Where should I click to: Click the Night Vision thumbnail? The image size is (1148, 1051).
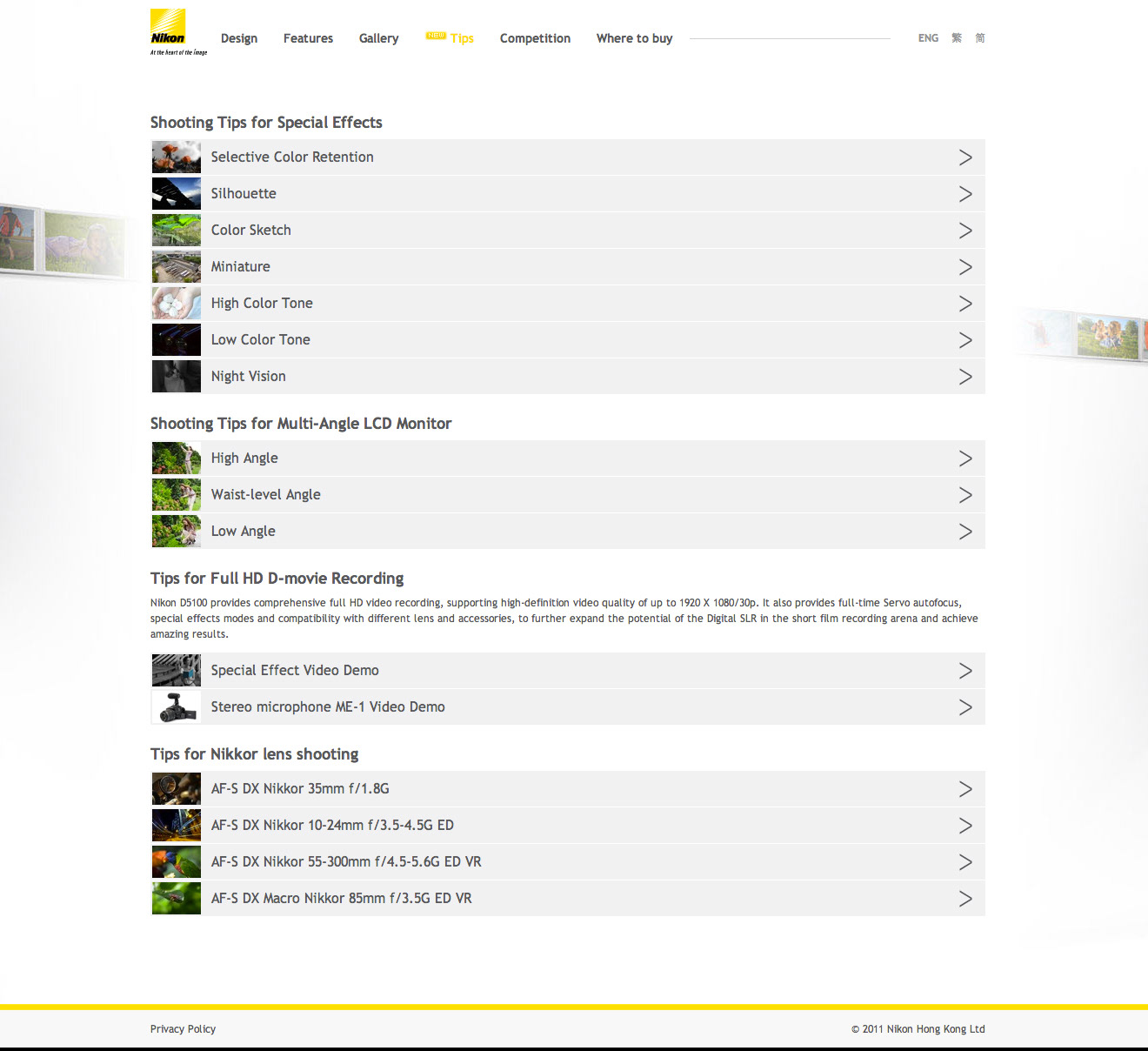177,377
